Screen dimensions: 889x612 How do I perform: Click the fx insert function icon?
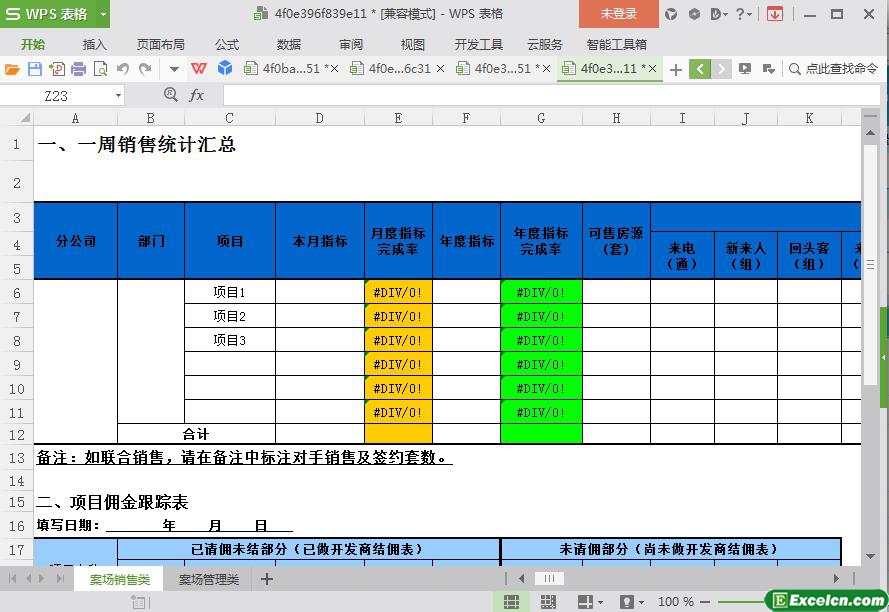click(197, 95)
